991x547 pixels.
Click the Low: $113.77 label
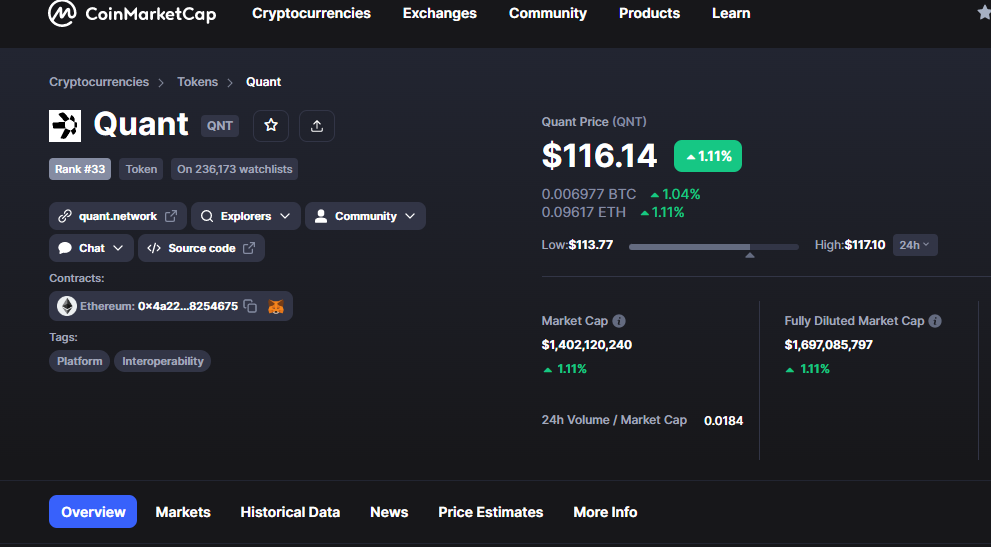[577, 245]
